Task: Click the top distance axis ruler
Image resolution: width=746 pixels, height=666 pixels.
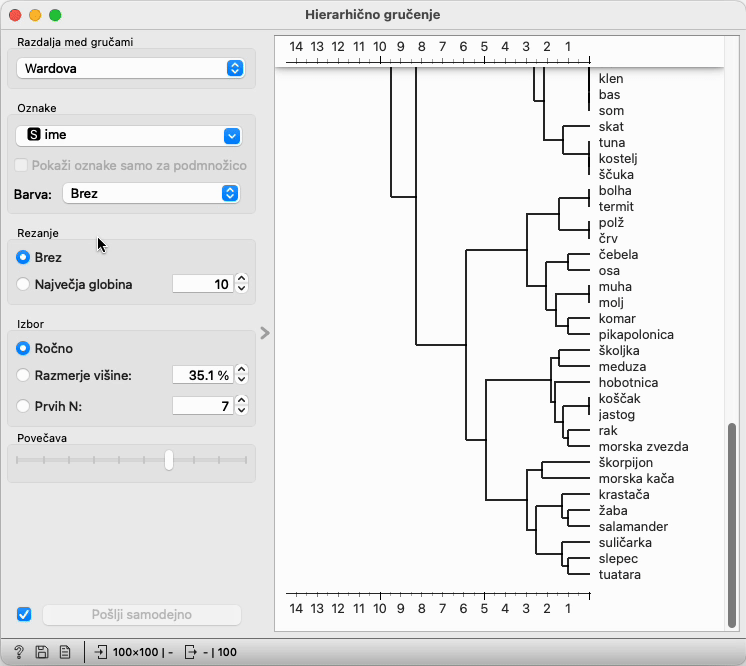Action: pos(438,52)
